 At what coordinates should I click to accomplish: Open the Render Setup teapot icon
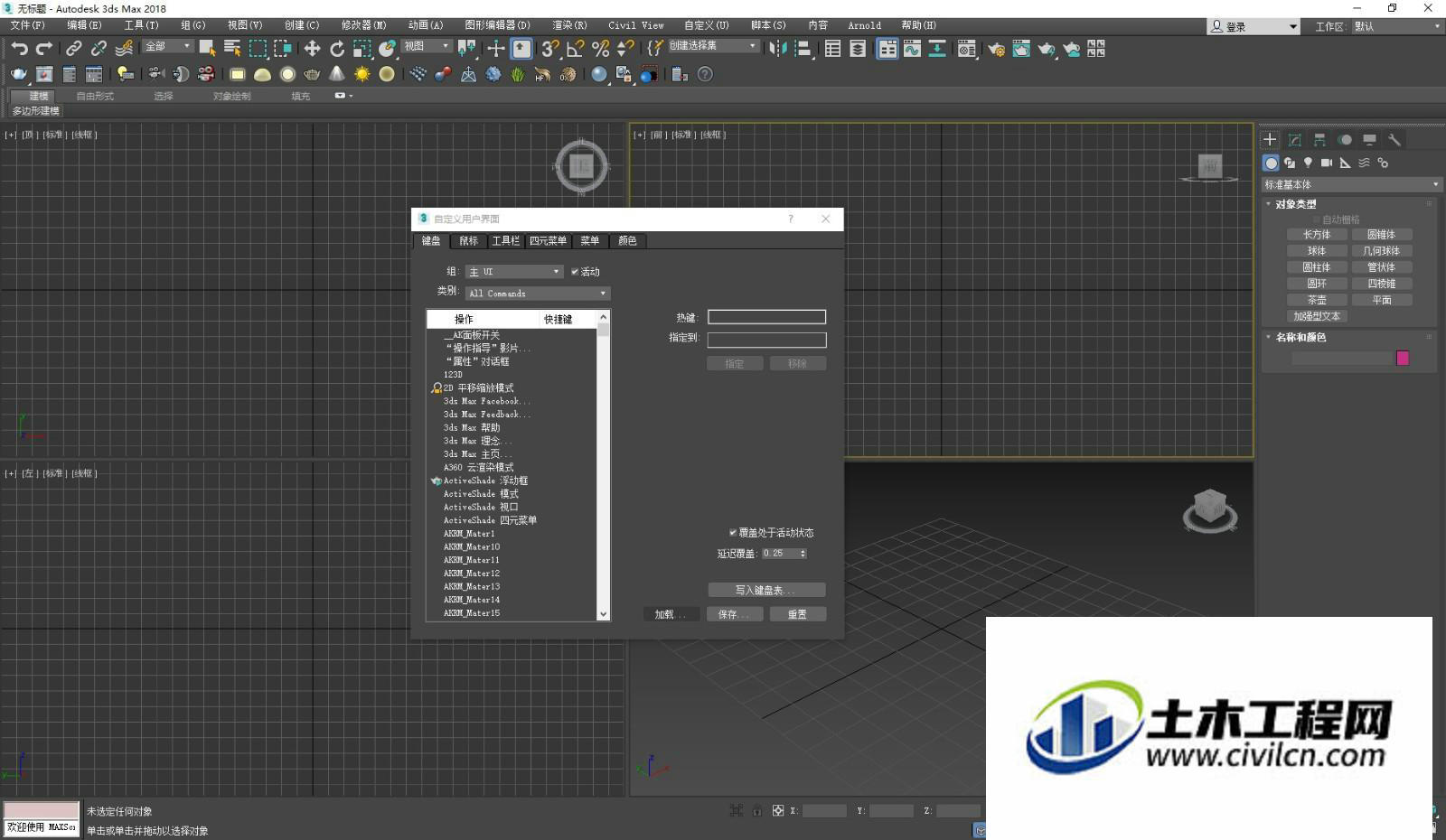click(996, 49)
